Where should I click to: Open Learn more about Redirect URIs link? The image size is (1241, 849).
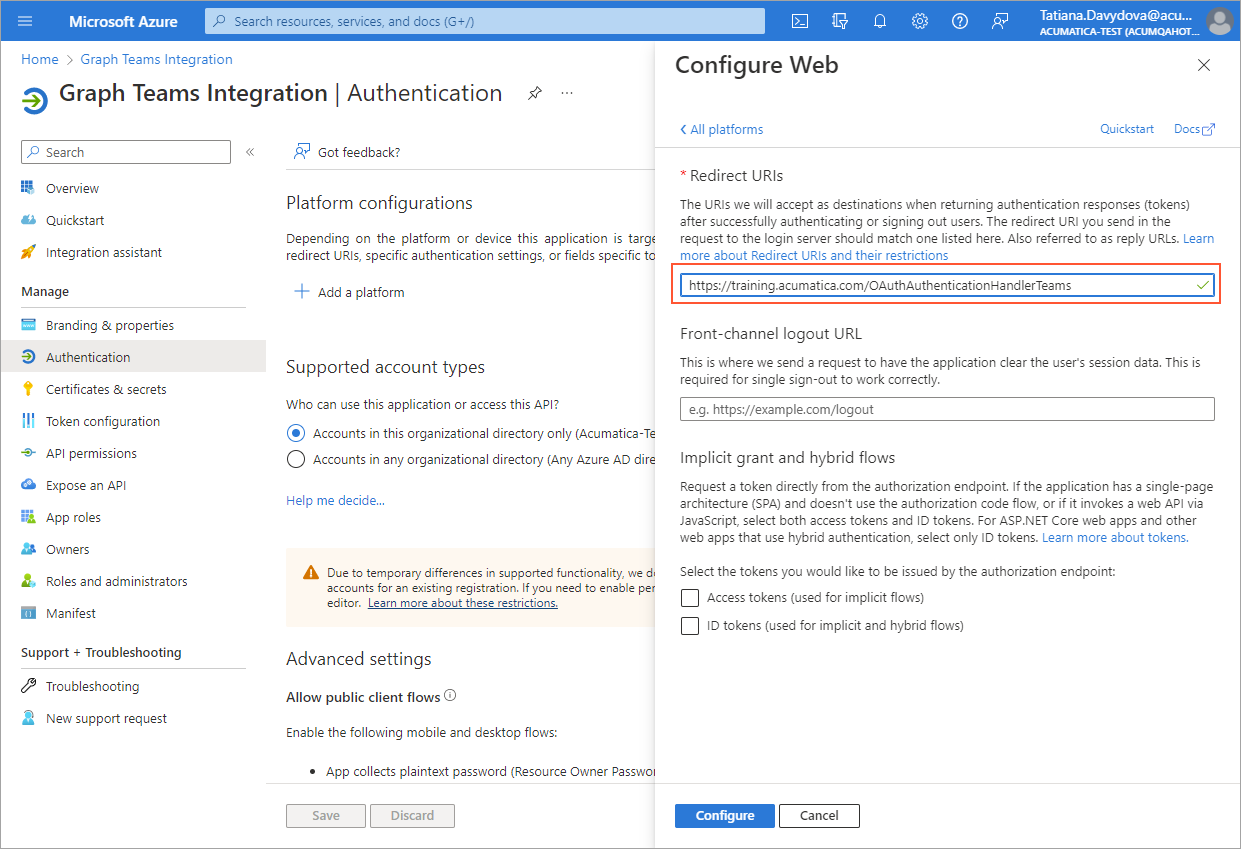(x=814, y=255)
